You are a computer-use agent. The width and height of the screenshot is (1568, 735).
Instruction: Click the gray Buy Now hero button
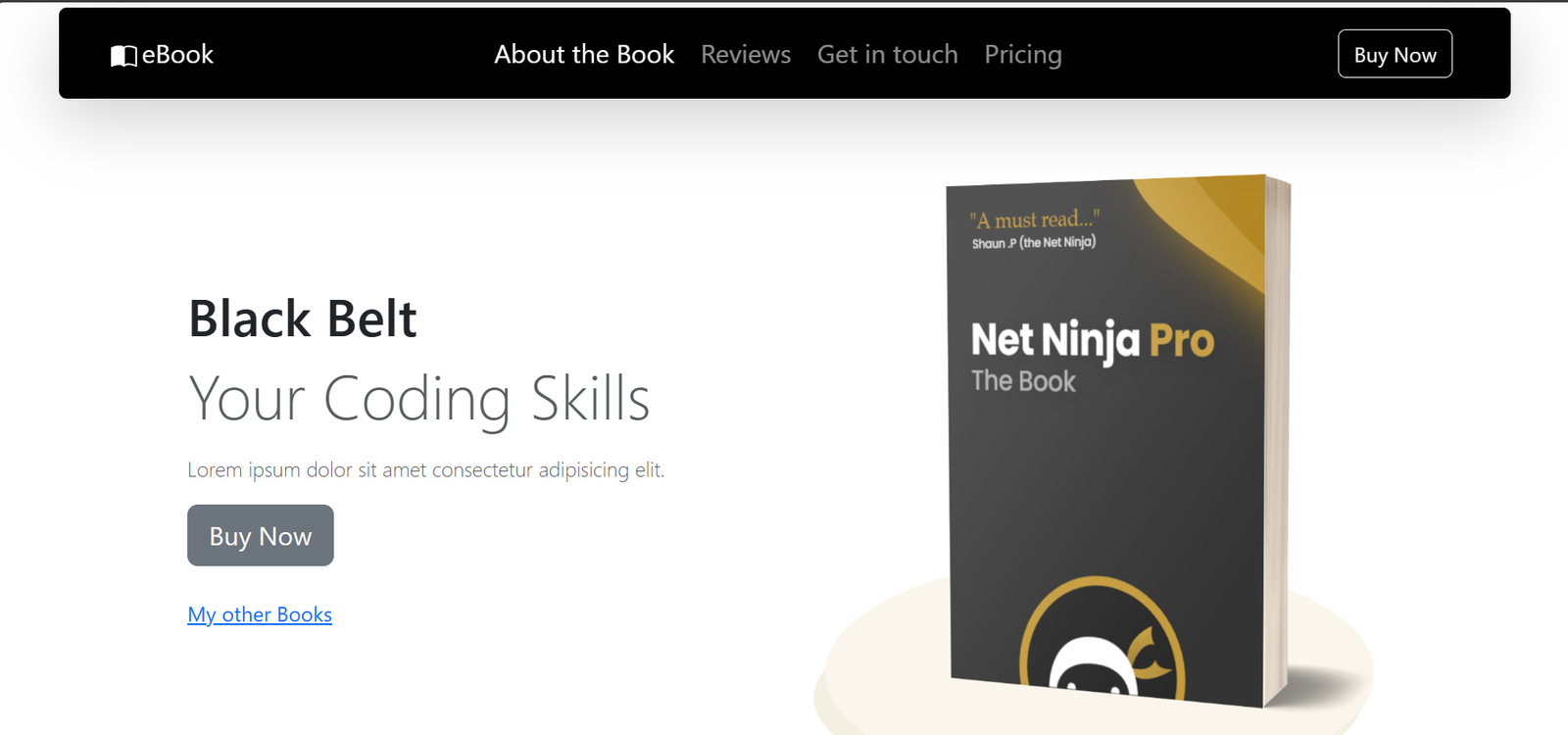[x=261, y=535]
